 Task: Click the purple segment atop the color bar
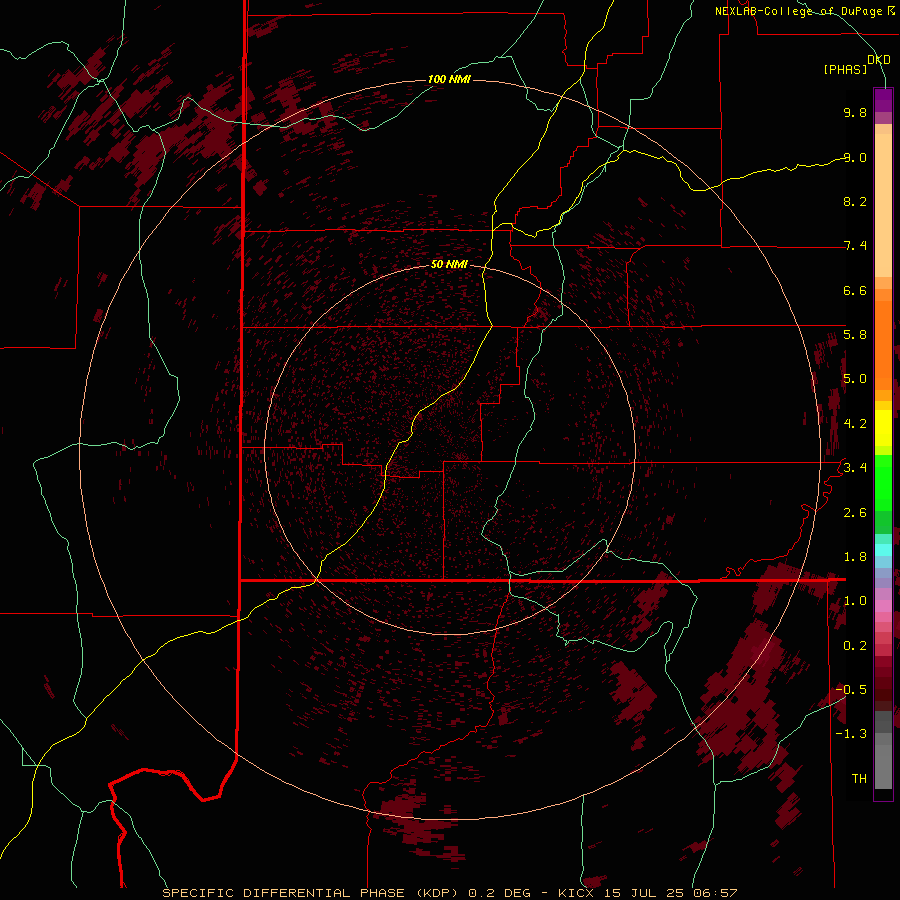883,100
